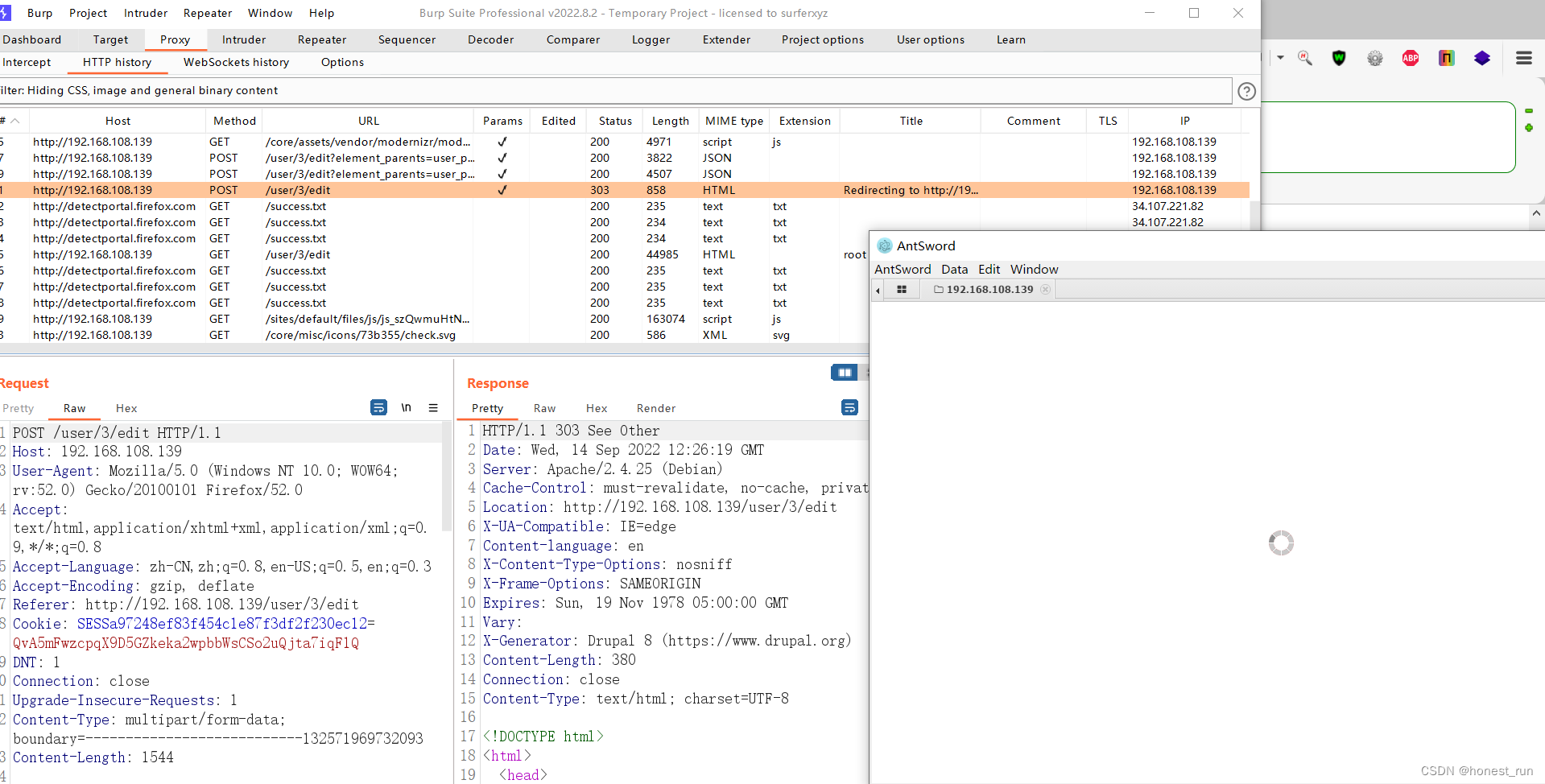Open the Repeater menu in the menu bar

[x=208, y=13]
